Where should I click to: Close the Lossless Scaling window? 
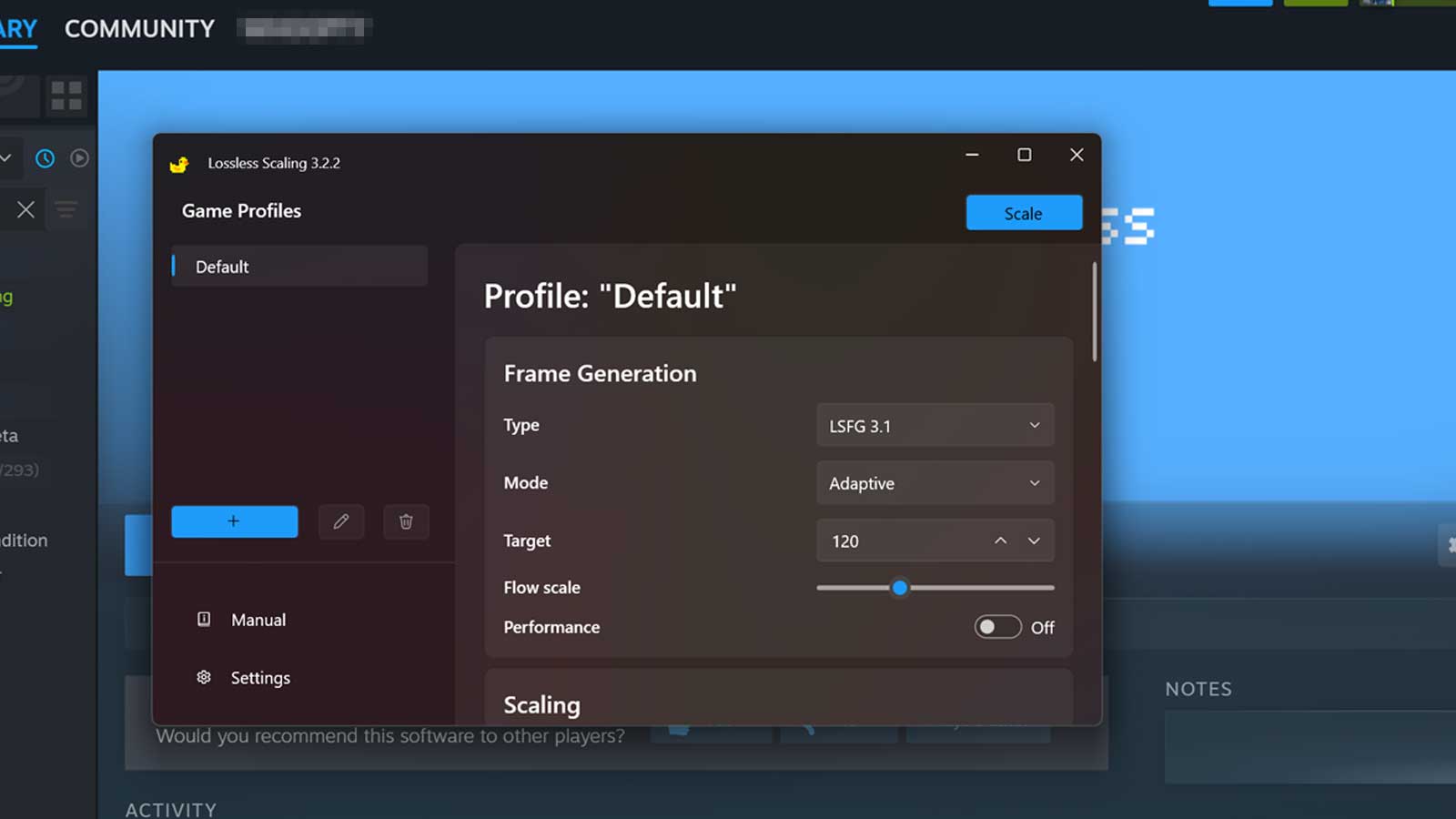pos(1077,155)
